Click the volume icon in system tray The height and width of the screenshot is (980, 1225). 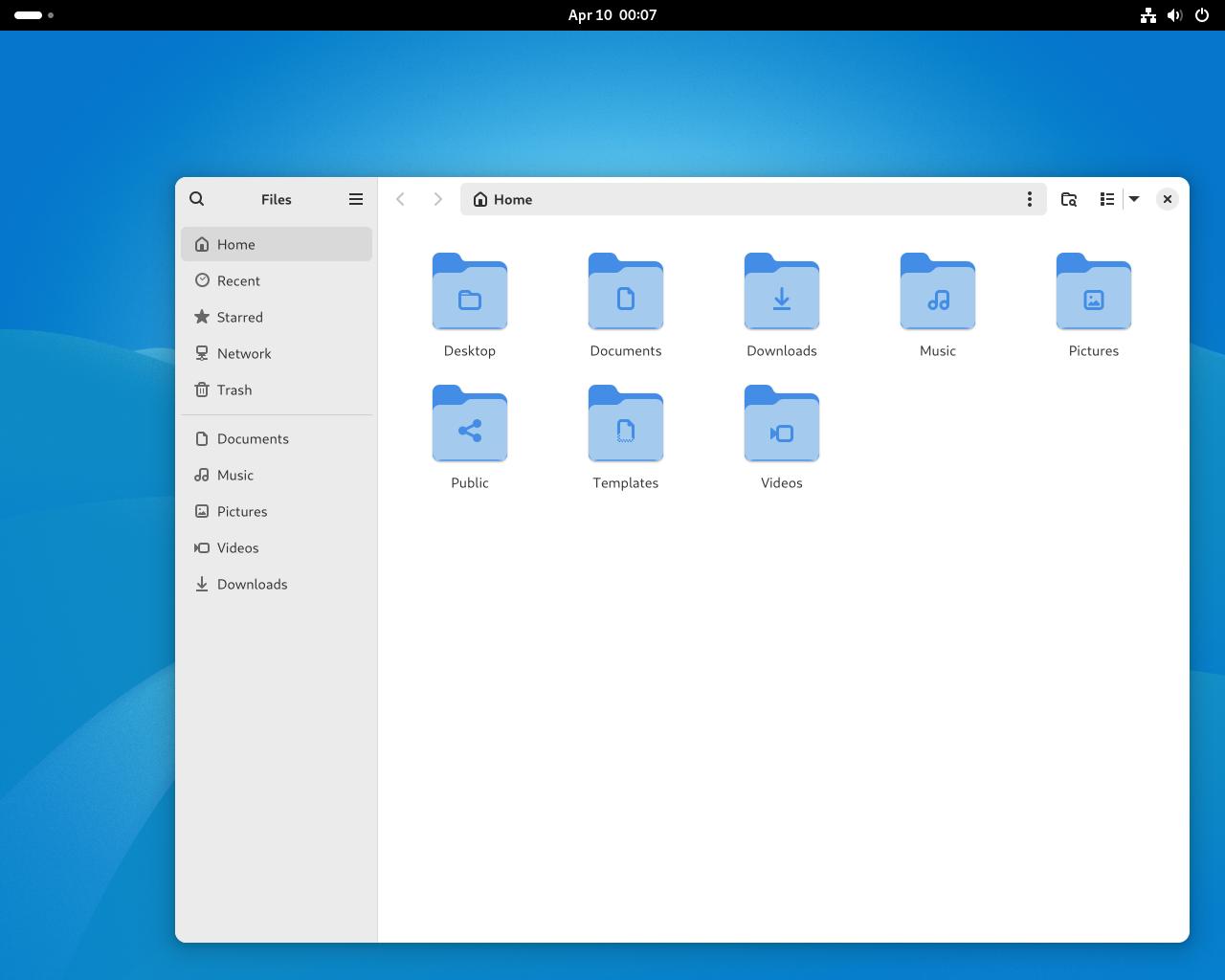1175,15
